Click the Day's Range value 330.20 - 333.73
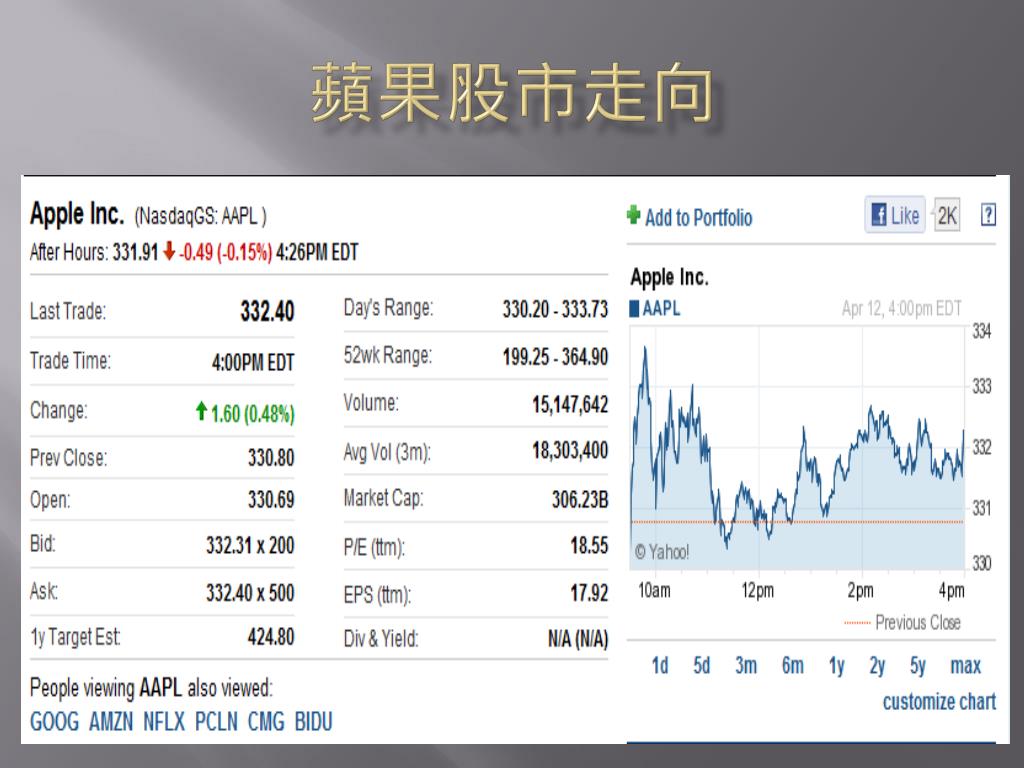The width and height of the screenshot is (1024, 768). 555,309
